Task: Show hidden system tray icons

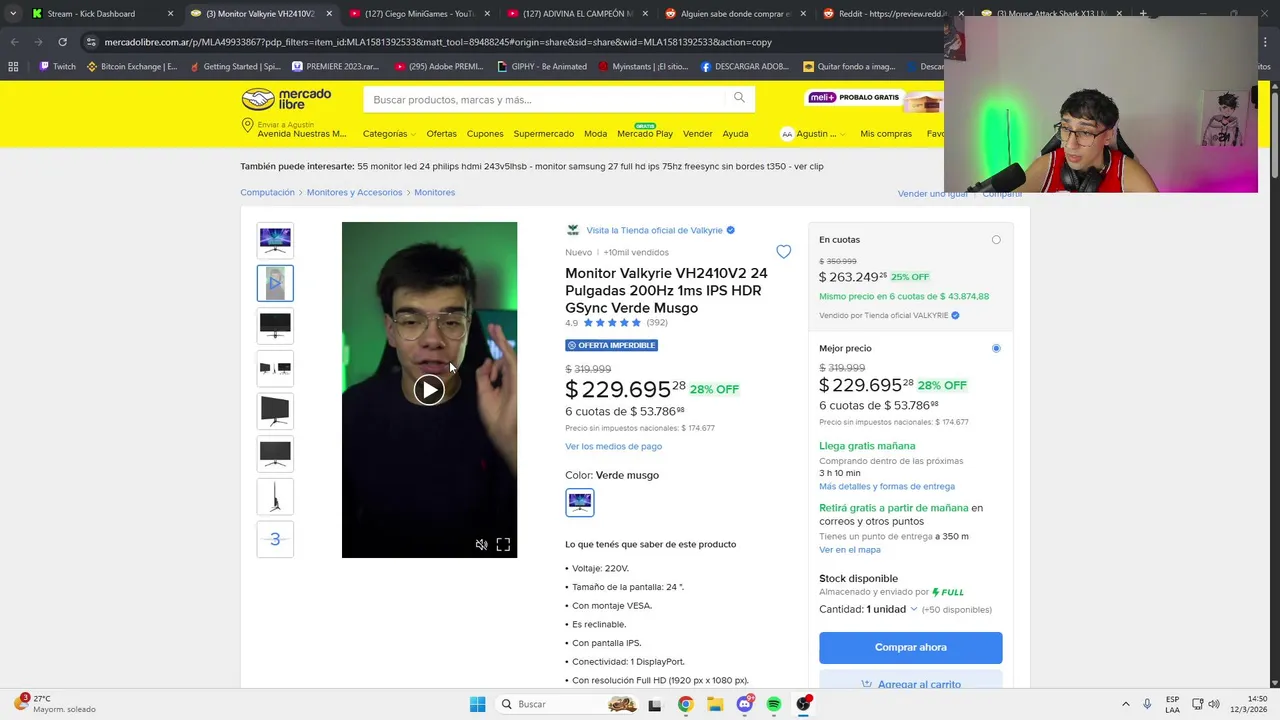Action: (1125, 704)
